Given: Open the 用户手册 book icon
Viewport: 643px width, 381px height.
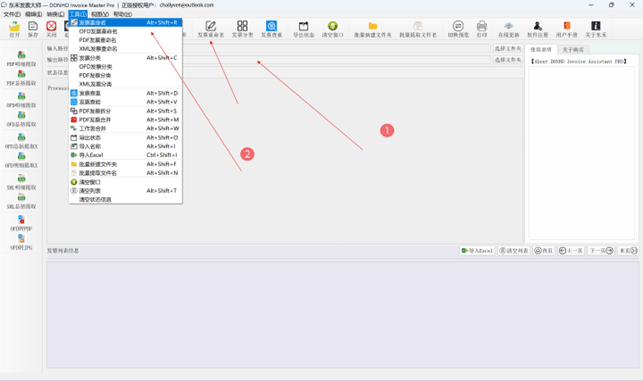Looking at the screenshot, I should (x=567, y=26).
